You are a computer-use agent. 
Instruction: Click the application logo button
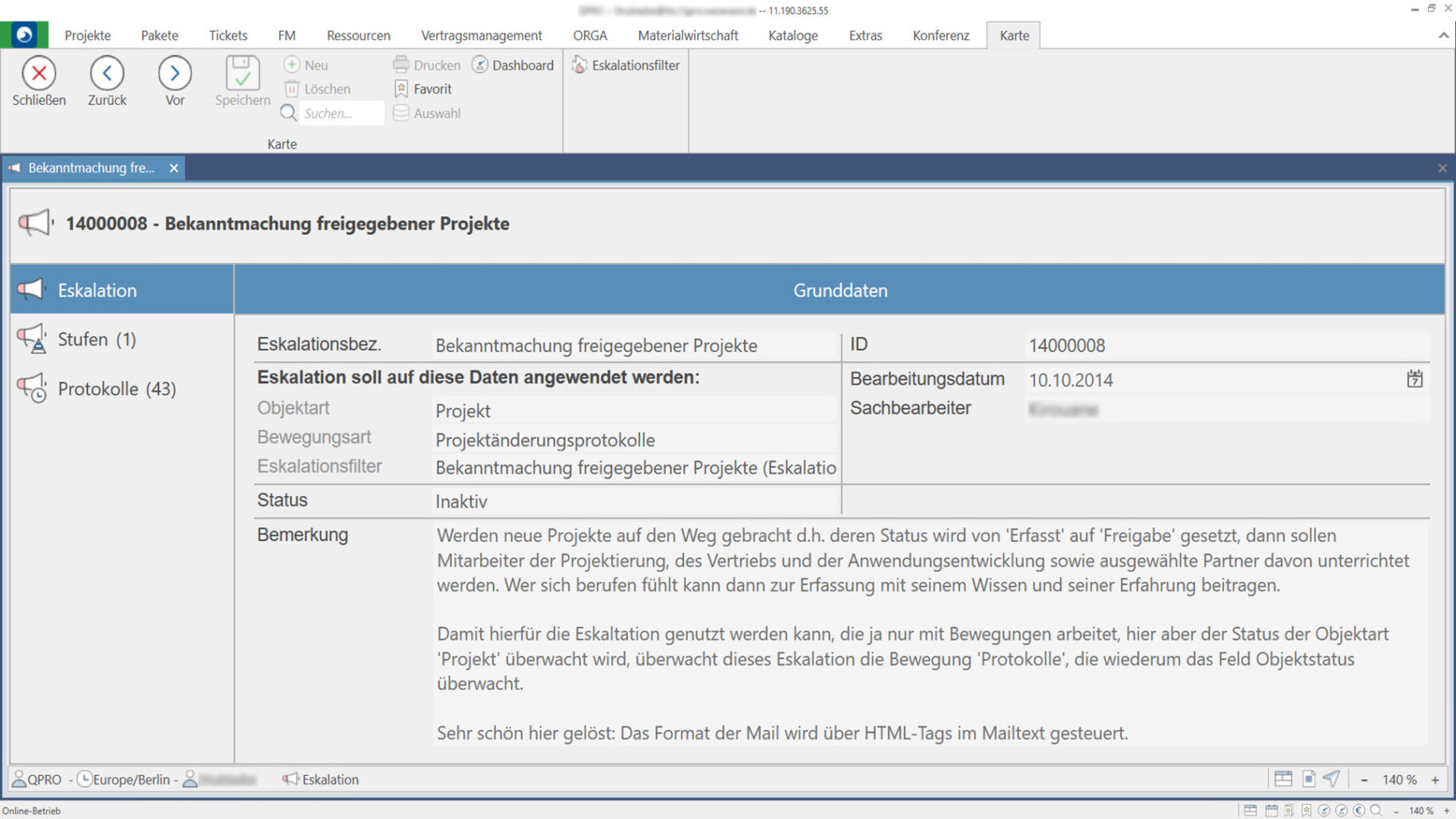tap(24, 35)
